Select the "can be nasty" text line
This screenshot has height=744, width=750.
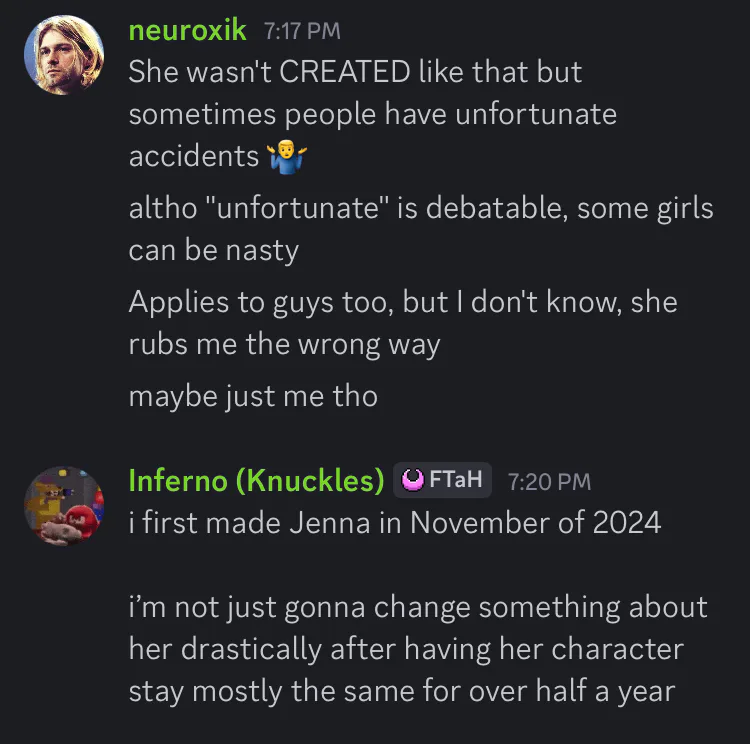tap(213, 251)
